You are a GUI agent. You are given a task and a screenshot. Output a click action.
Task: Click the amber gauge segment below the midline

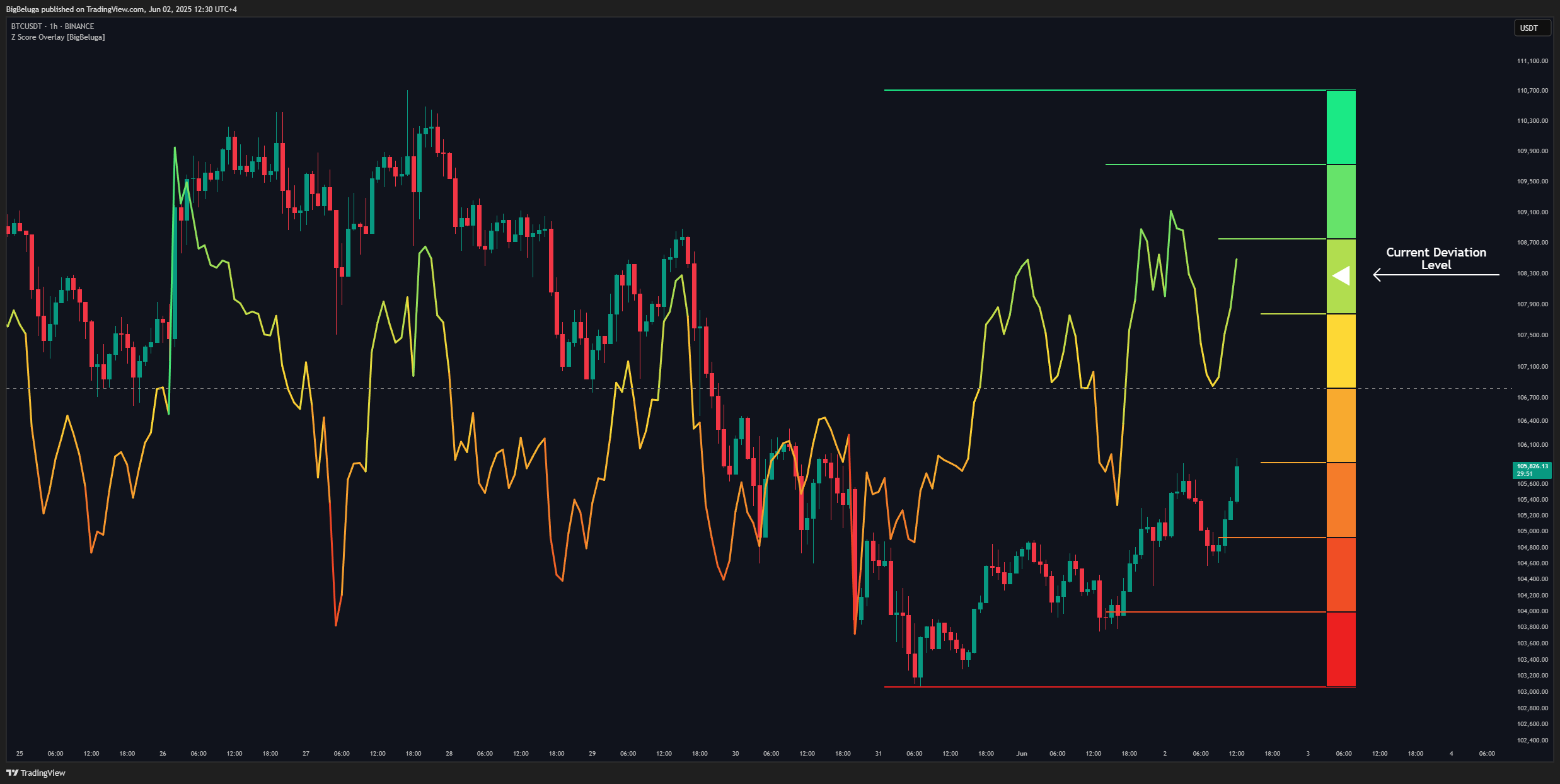coord(1341,425)
